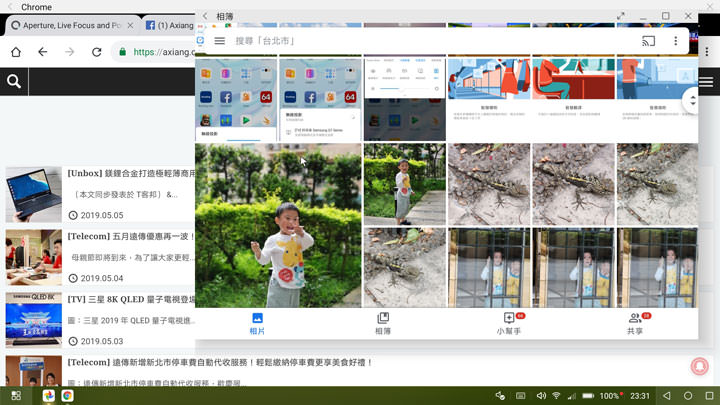Click the website search magnifier icon
The width and height of the screenshot is (720, 405).
(x=14, y=82)
